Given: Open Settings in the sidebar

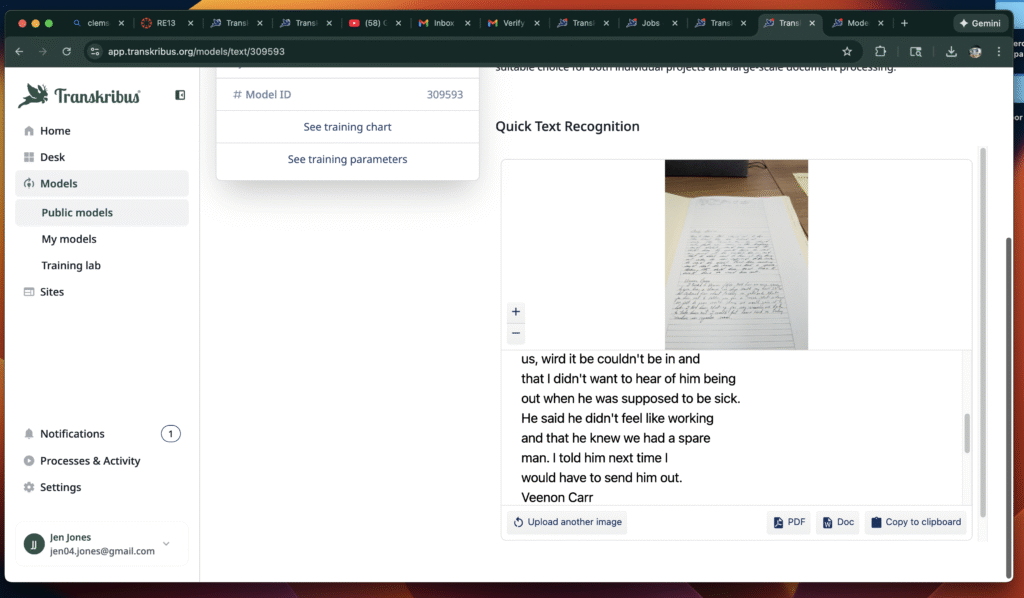Looking at the screenshot, I should (x=60, y=487).
